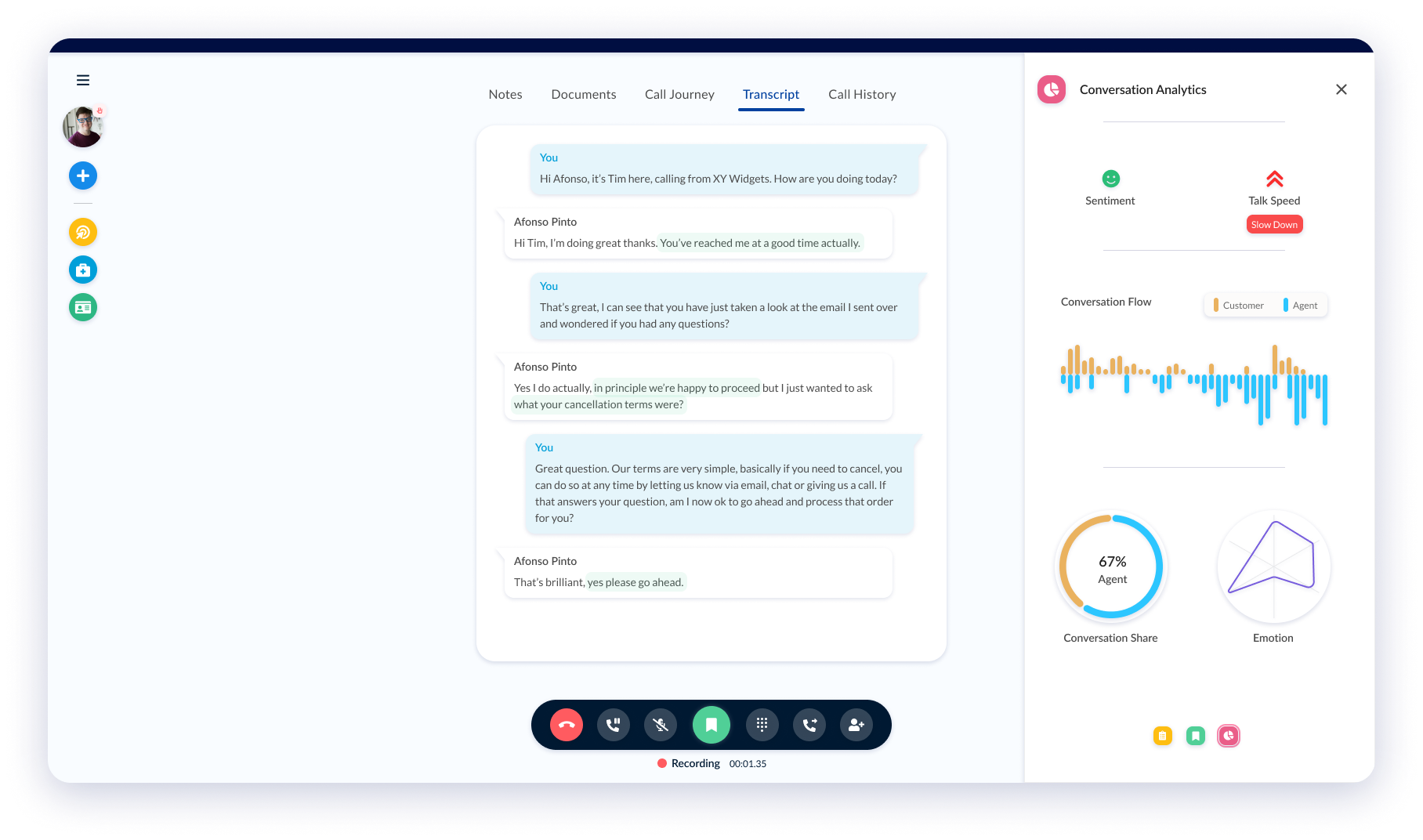Put the call on hold
The height and width of the screenshot is (840, 1423).
(614, 725)
